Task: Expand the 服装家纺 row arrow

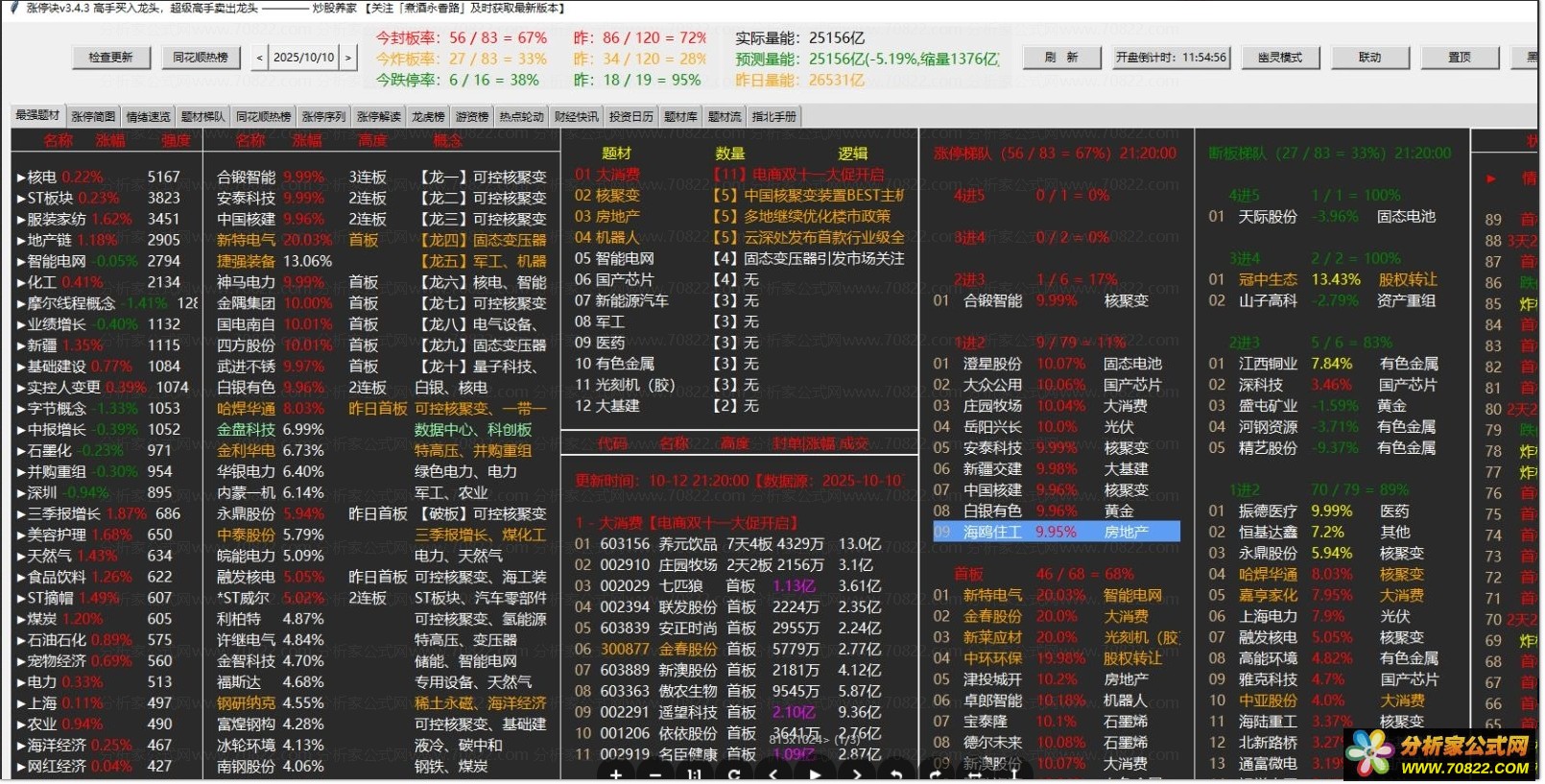Action: (21, 220)
